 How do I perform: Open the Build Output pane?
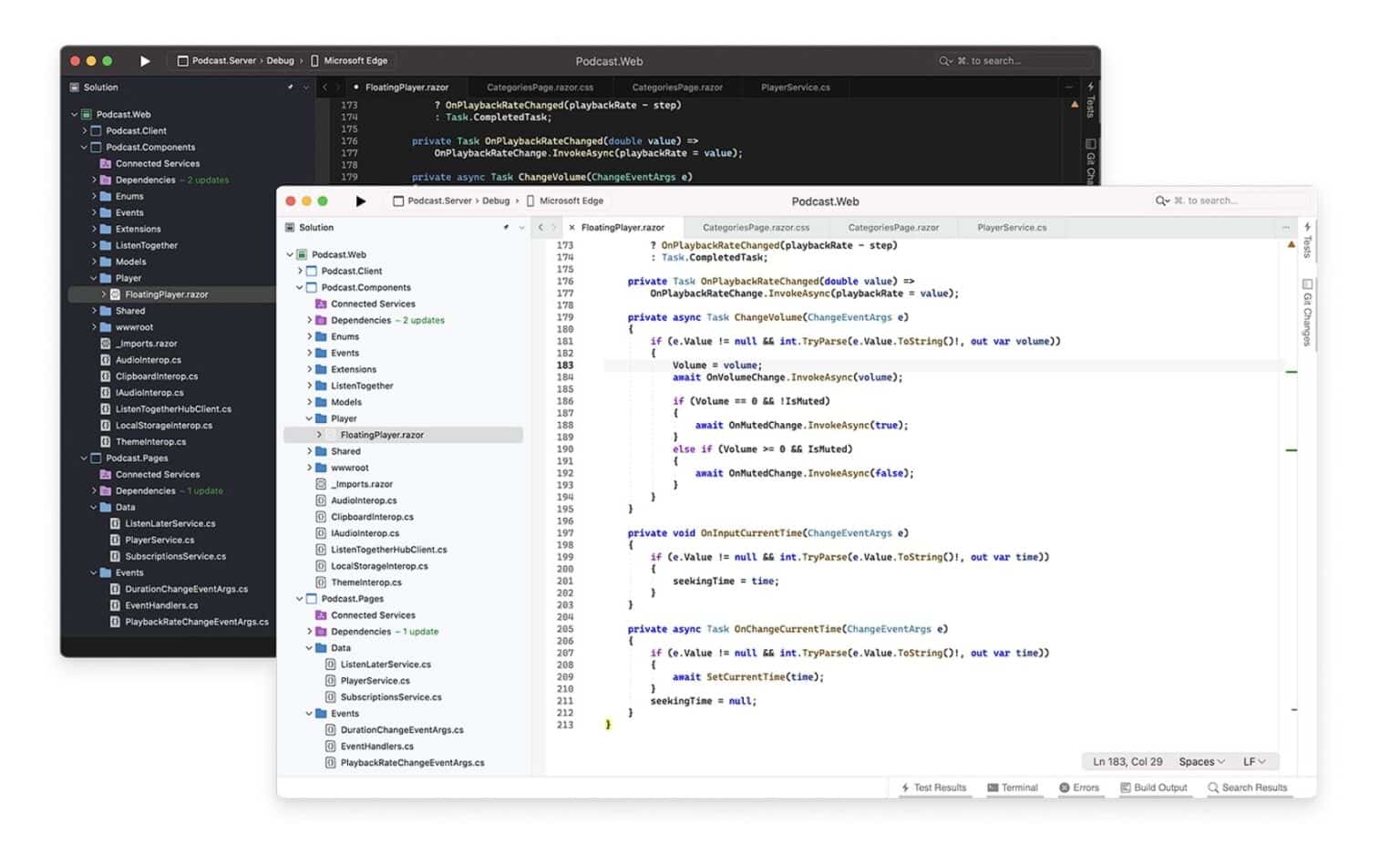pos(1154,788)
